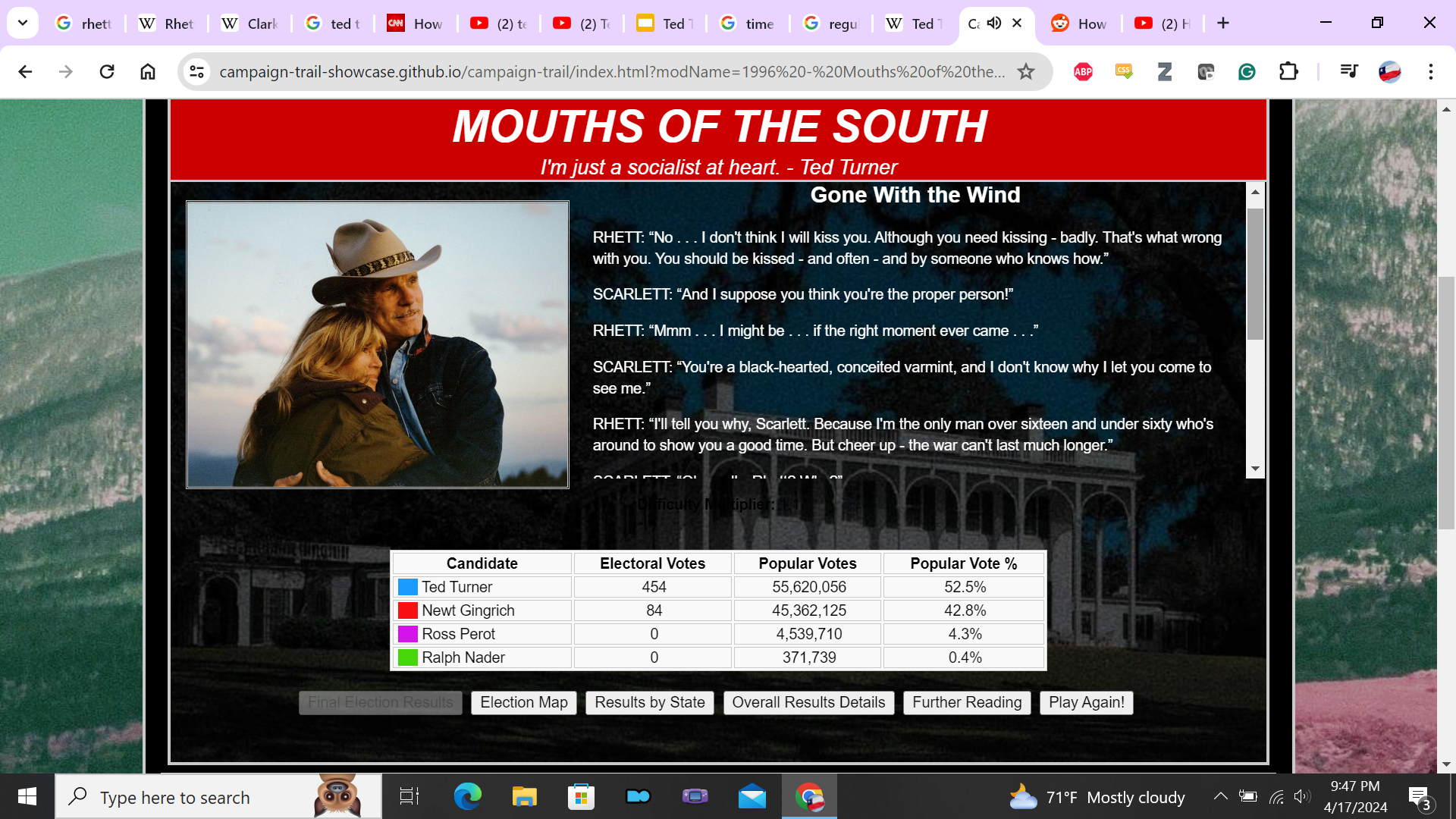Screen dimensions: 1456x819
Task: Switch to the CNN 'How' tab
Action: 416,24
